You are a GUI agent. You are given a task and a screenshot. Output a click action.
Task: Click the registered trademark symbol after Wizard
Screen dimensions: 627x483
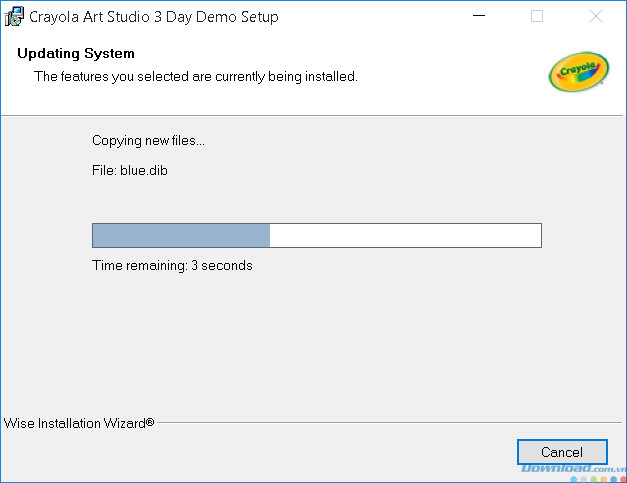tap(150, 422)
